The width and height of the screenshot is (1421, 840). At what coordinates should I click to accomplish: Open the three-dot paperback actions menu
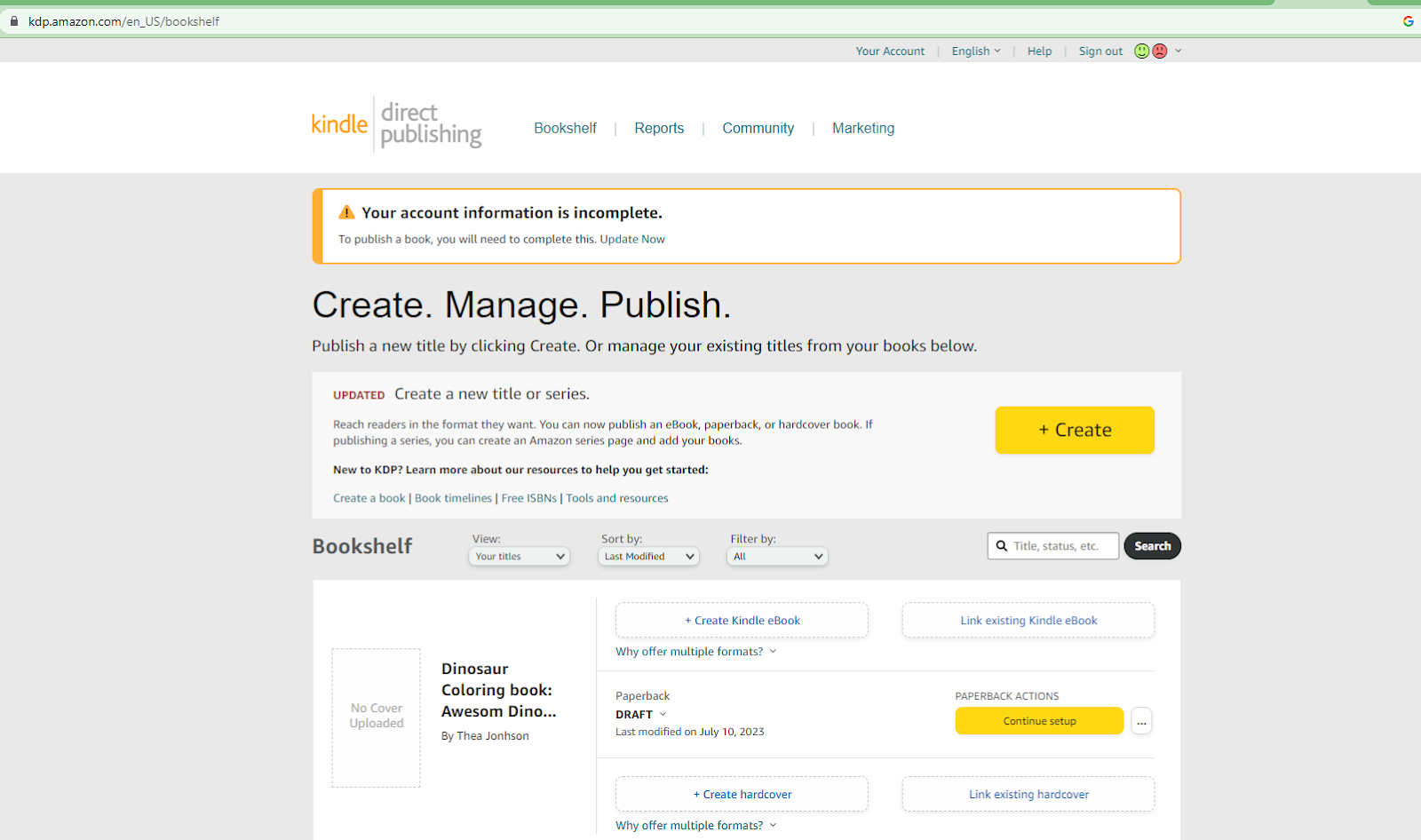click(1142, 721)
